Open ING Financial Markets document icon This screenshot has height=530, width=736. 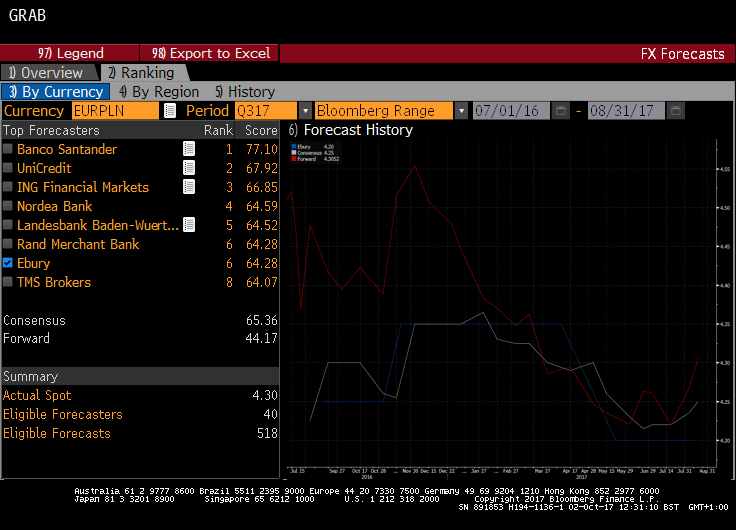tap(189, 187)
